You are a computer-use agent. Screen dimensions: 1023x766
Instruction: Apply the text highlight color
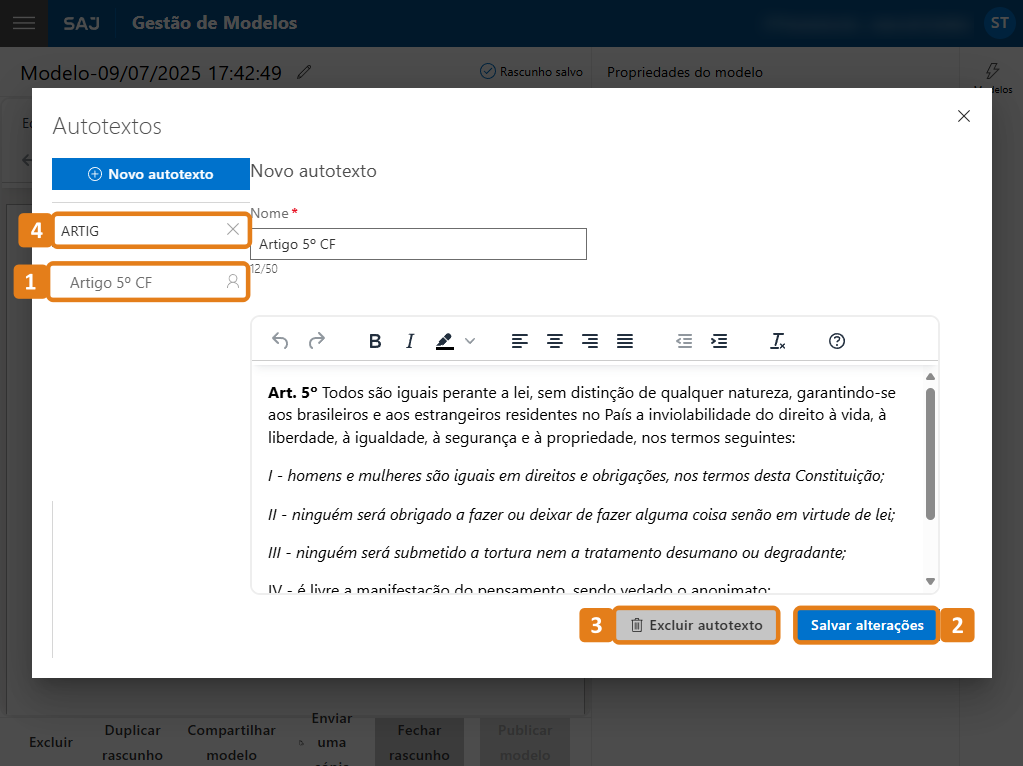[445, 341]
